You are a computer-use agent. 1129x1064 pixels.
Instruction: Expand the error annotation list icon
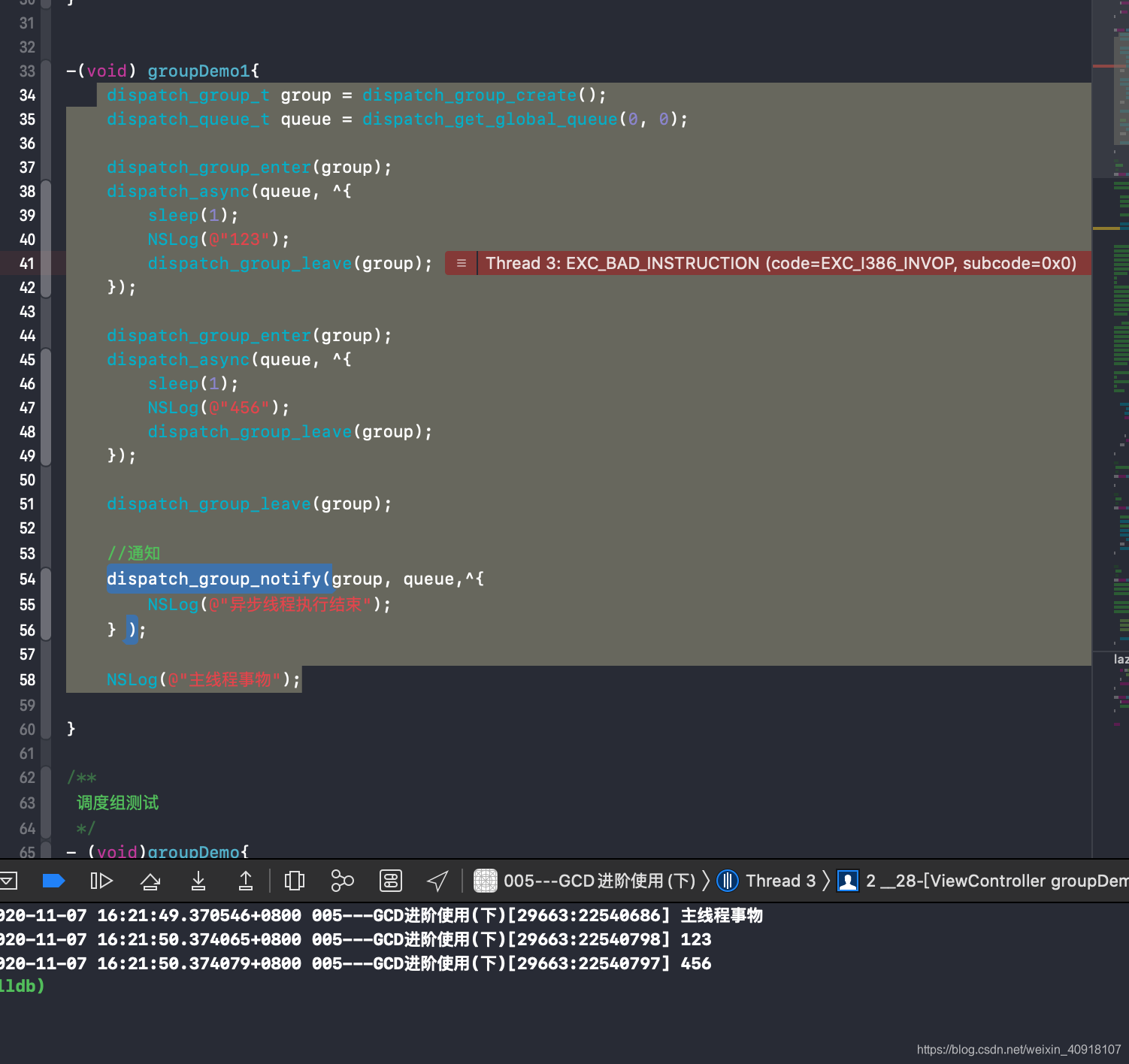tap(462, 263)
